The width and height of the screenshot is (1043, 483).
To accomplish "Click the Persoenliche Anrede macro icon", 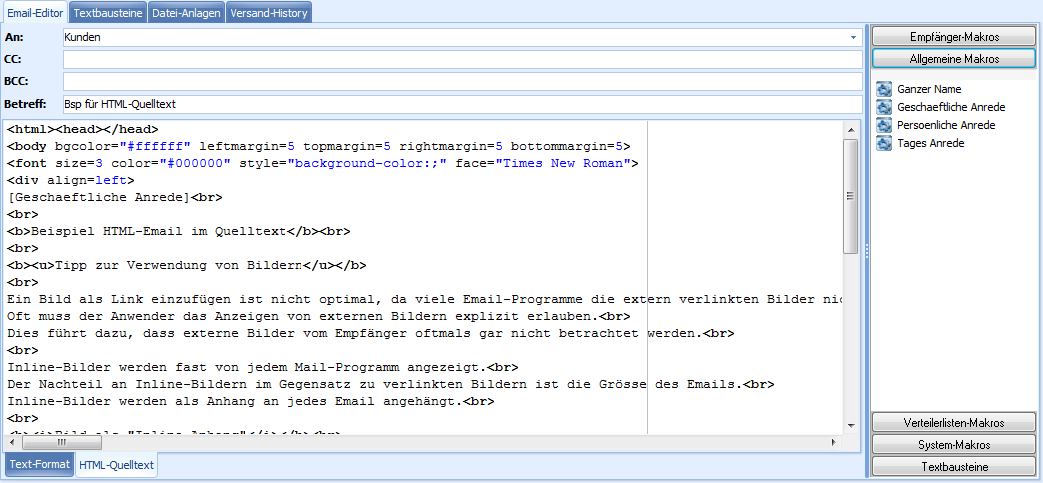I will [x=884, y=124].
